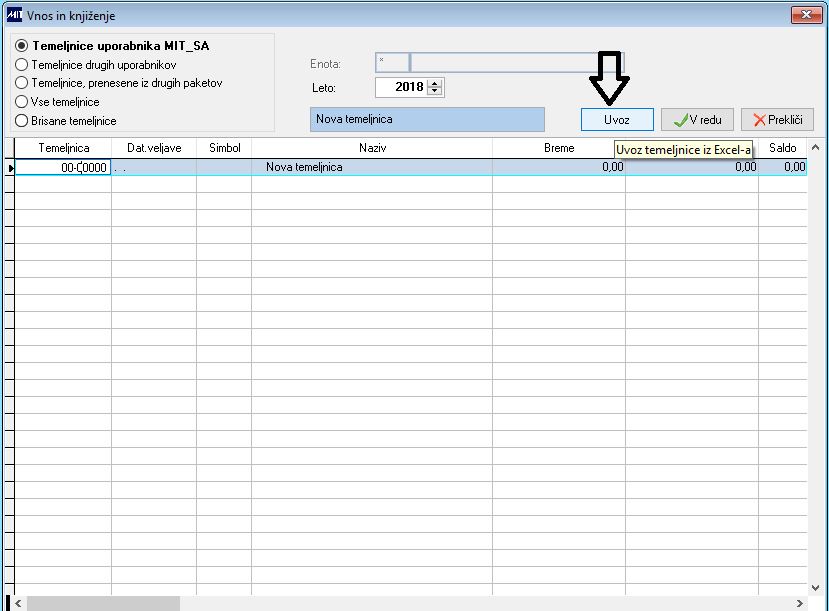Click the row indicator arrow beside 00-C0000
Image resolution: width=829 pixels, height=611 pixels.
(x=11, y=168)
